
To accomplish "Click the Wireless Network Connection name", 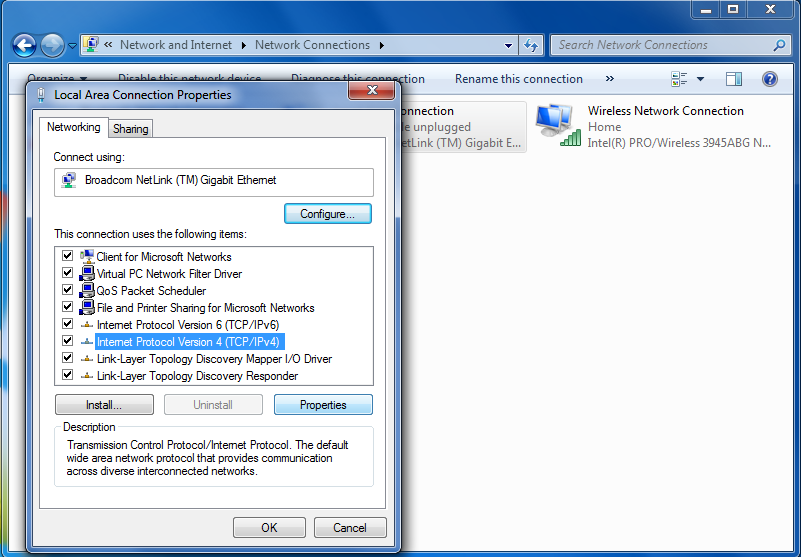I will [x=666, y=111].
